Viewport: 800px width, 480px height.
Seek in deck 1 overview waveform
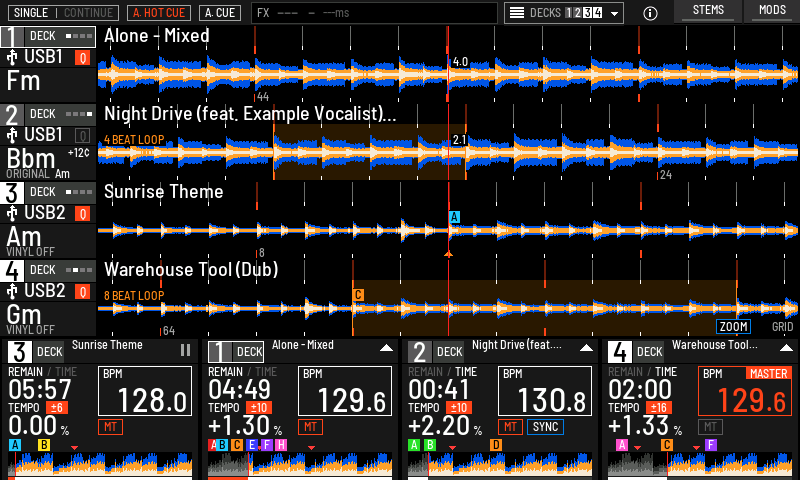tap(300, 465)
